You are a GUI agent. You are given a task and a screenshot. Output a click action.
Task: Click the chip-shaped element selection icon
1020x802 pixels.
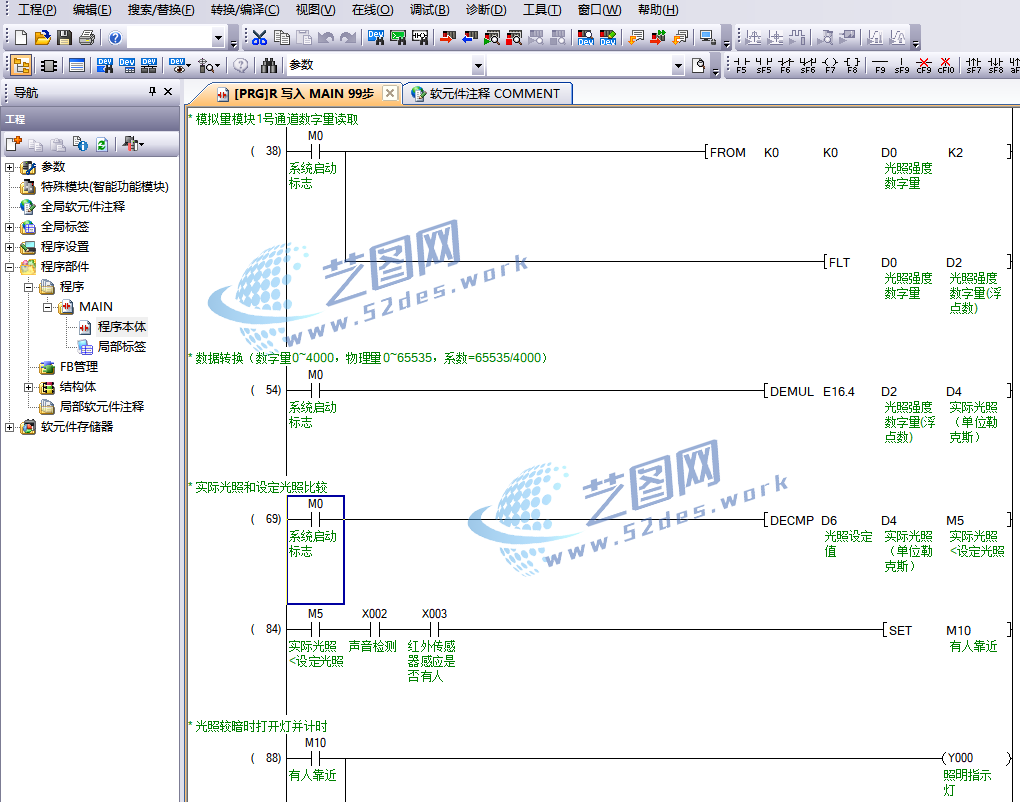[x=48, y=65]
